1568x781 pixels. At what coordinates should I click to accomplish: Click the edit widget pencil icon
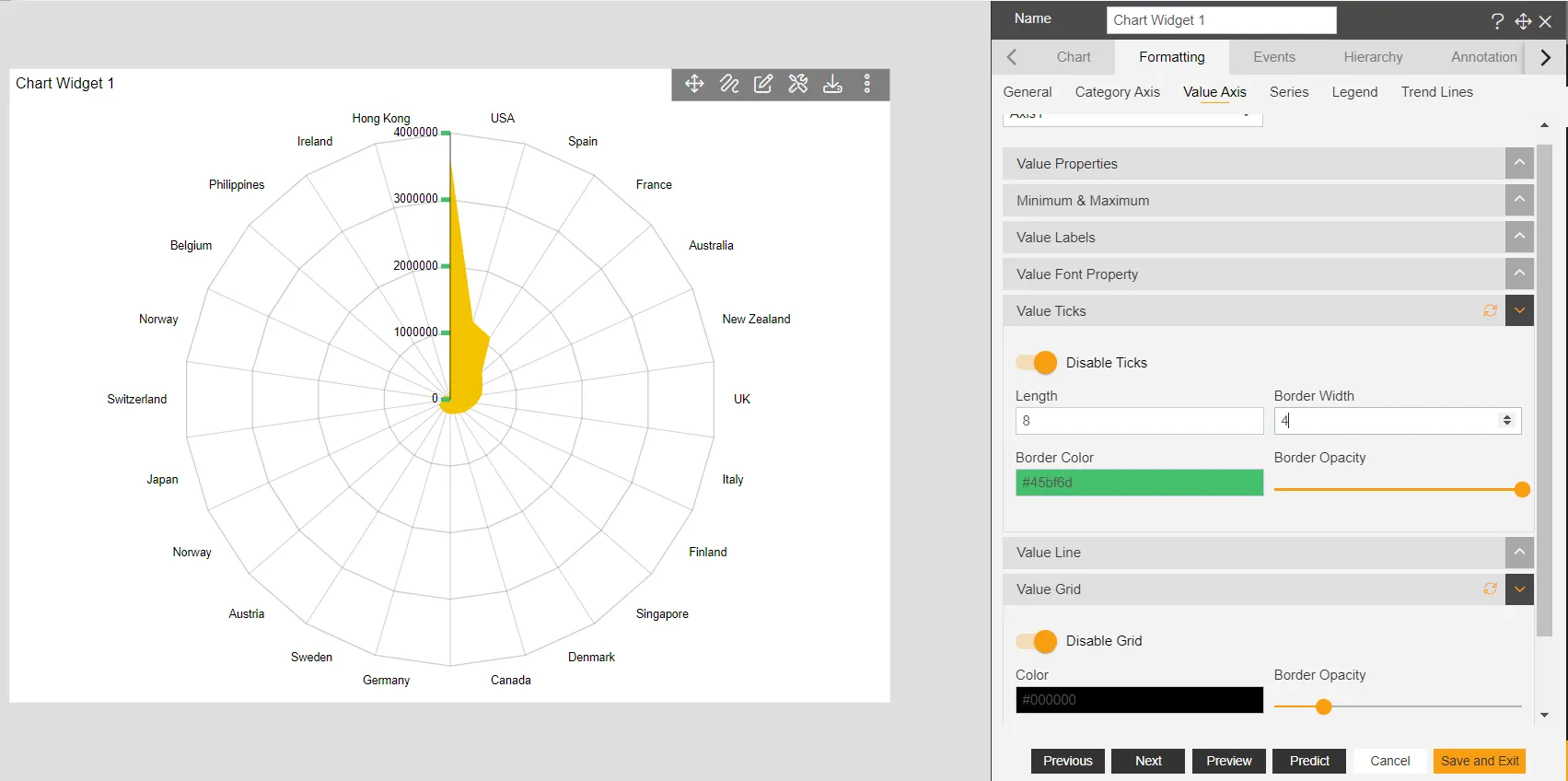[763, 84]
